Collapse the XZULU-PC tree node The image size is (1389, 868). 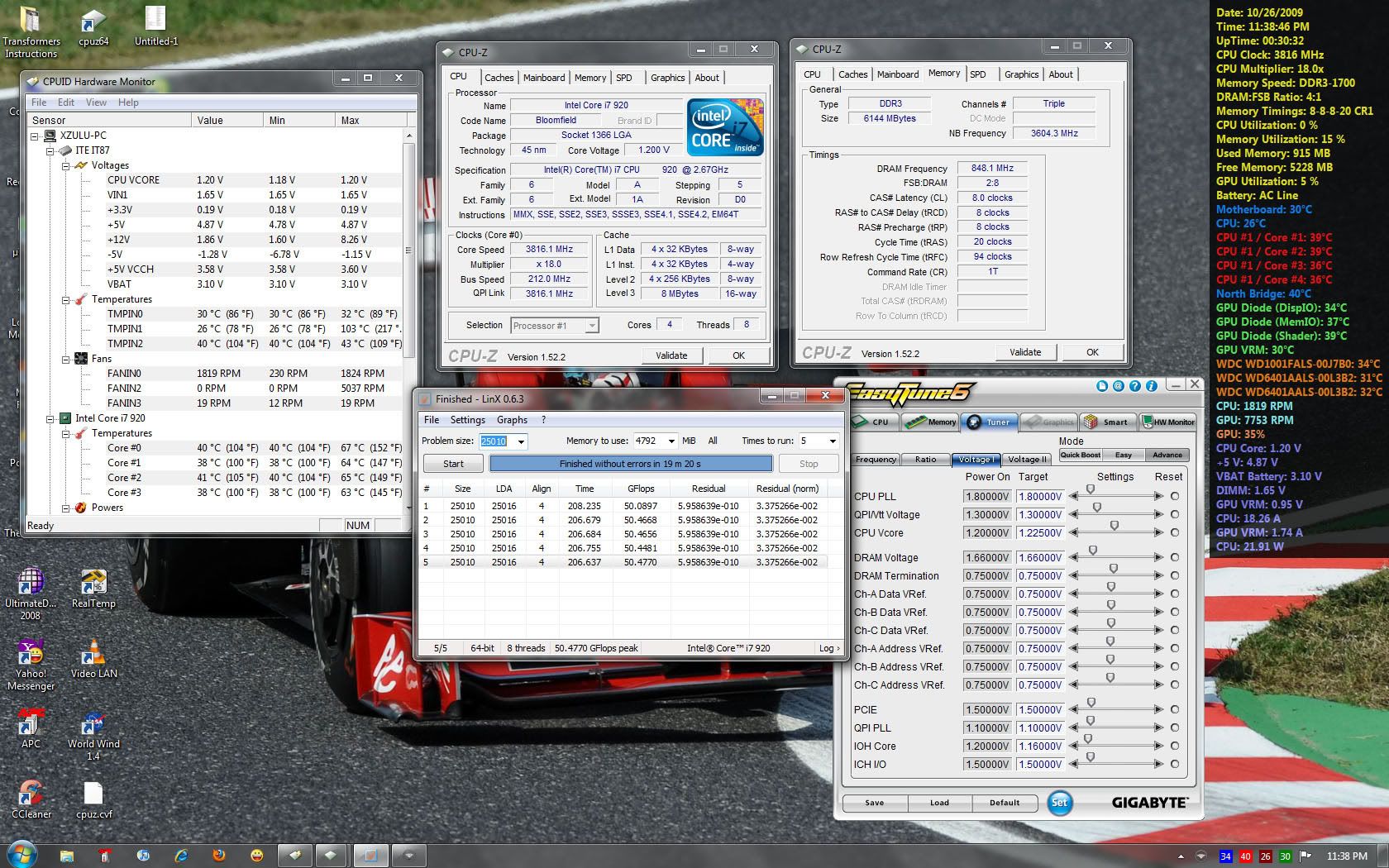[x=35, y=136]
